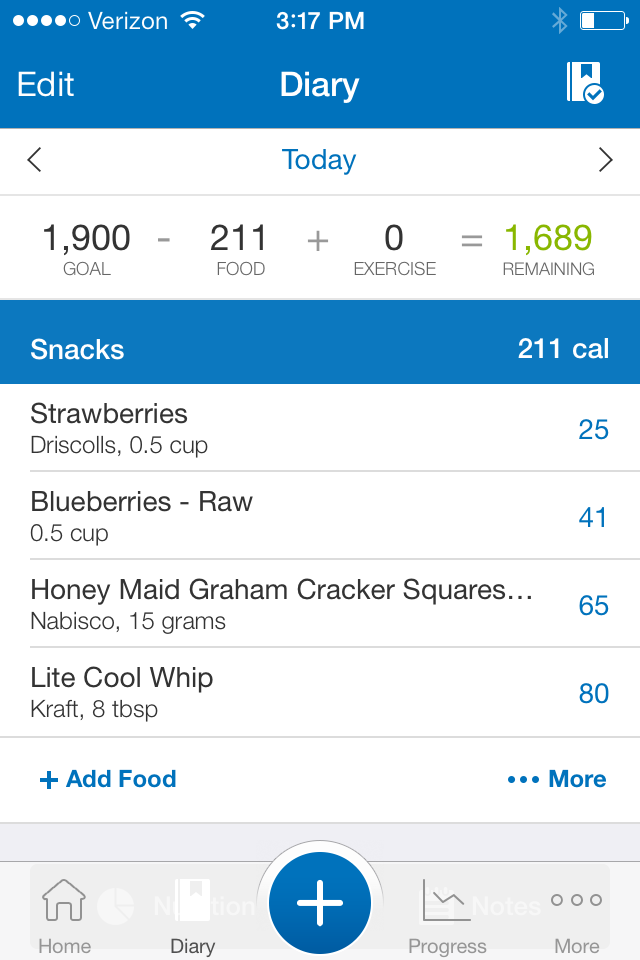Viewport: 640px width, 960px height.
Task: Go to the previous day arrow
Action: (34, 160)
